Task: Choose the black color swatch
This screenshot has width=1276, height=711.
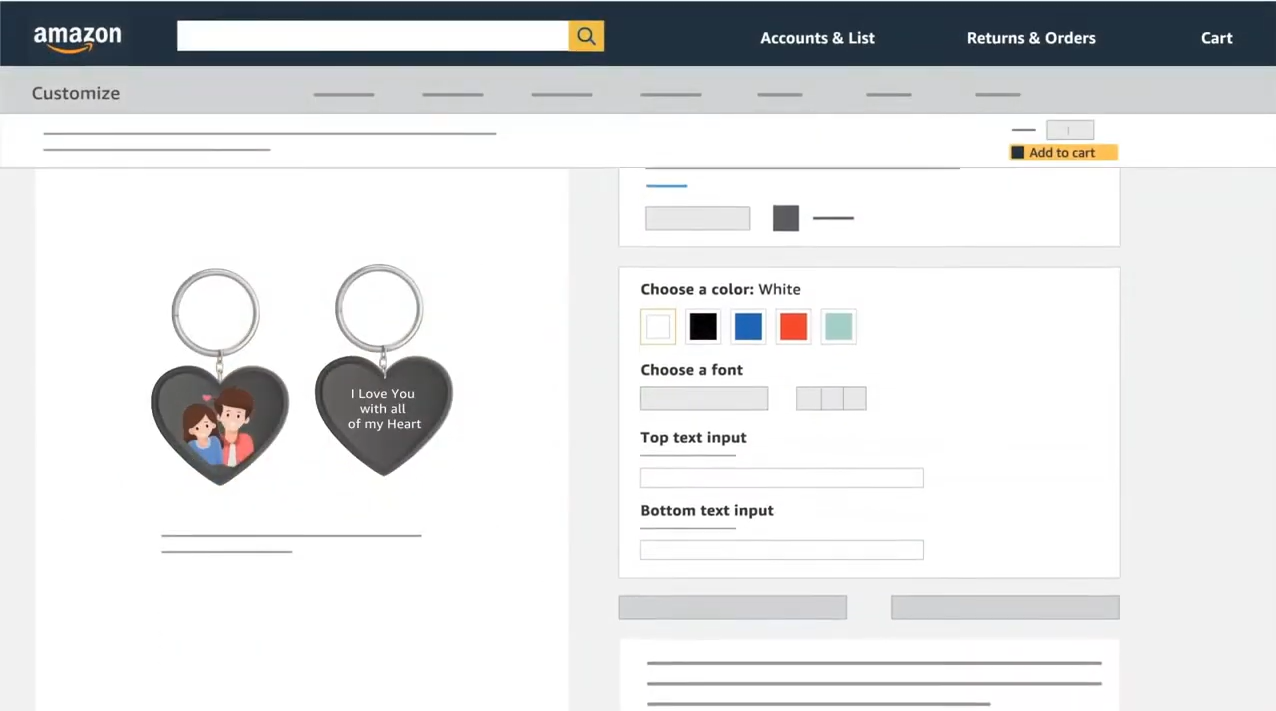Action: click(703, 327)
